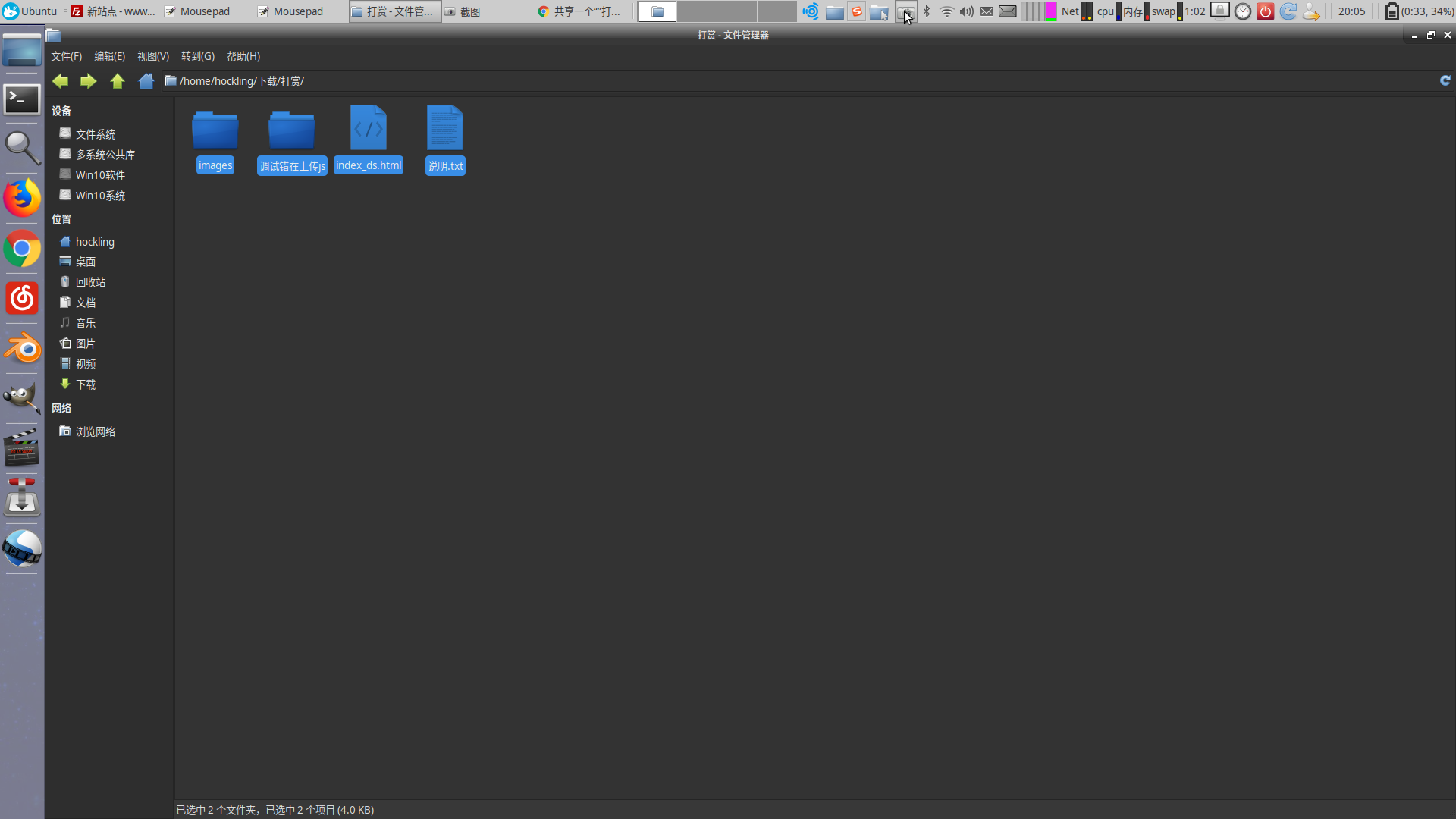Go to 文档 in sidebar
Viewport: 1456px width, 819px height.
point(86,303)
